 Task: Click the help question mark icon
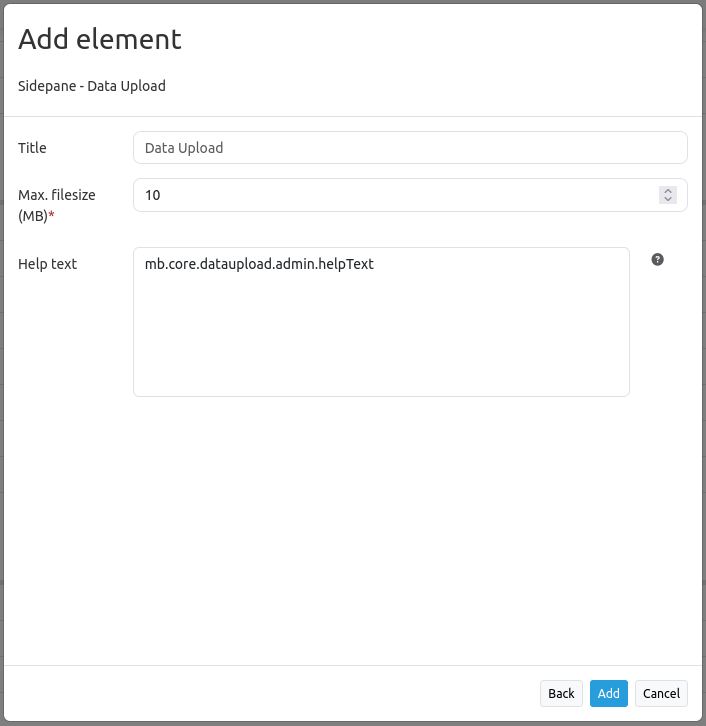pyautogui.click(x=657, y=260)
